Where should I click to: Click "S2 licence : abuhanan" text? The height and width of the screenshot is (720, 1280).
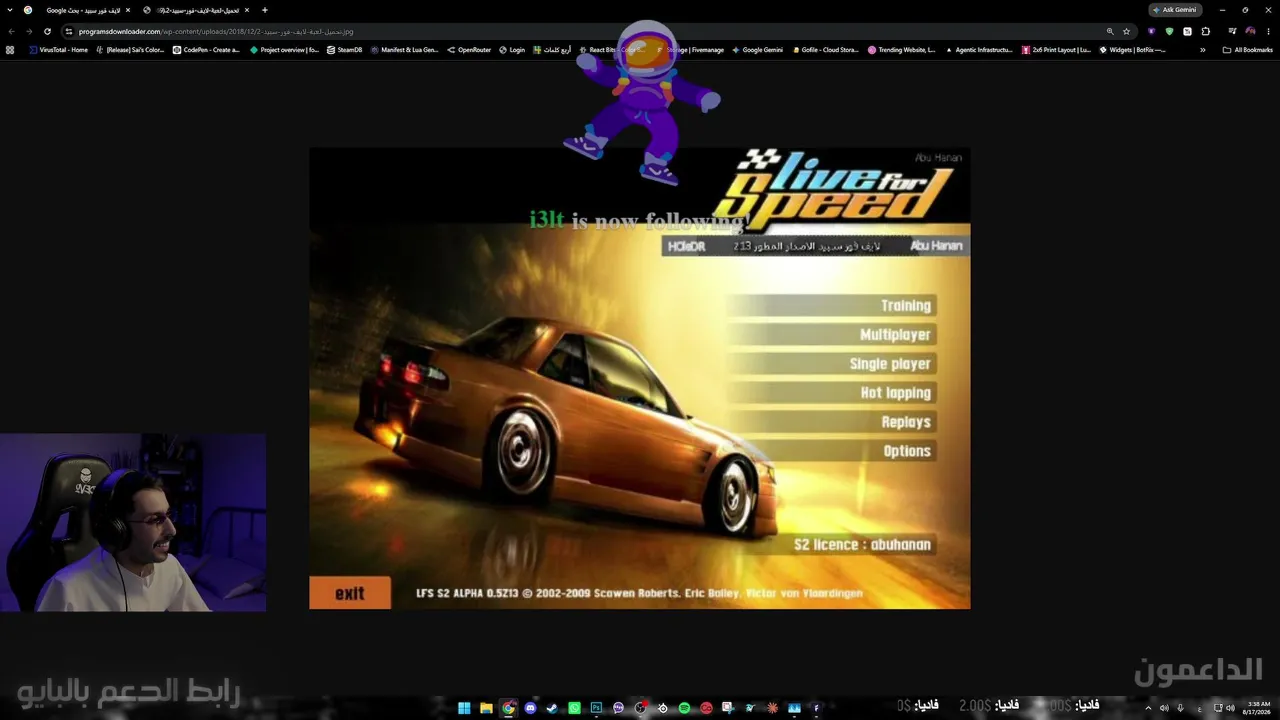[x=862, y=545]
